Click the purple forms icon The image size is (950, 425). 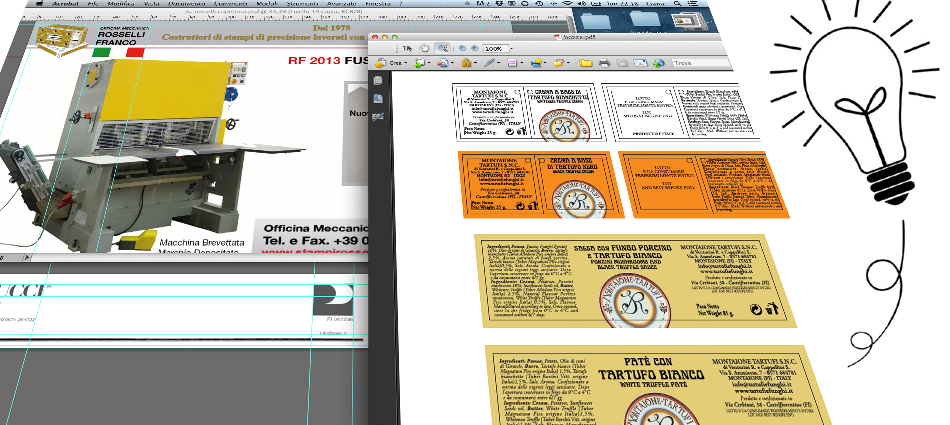click(x=512, y=62)
